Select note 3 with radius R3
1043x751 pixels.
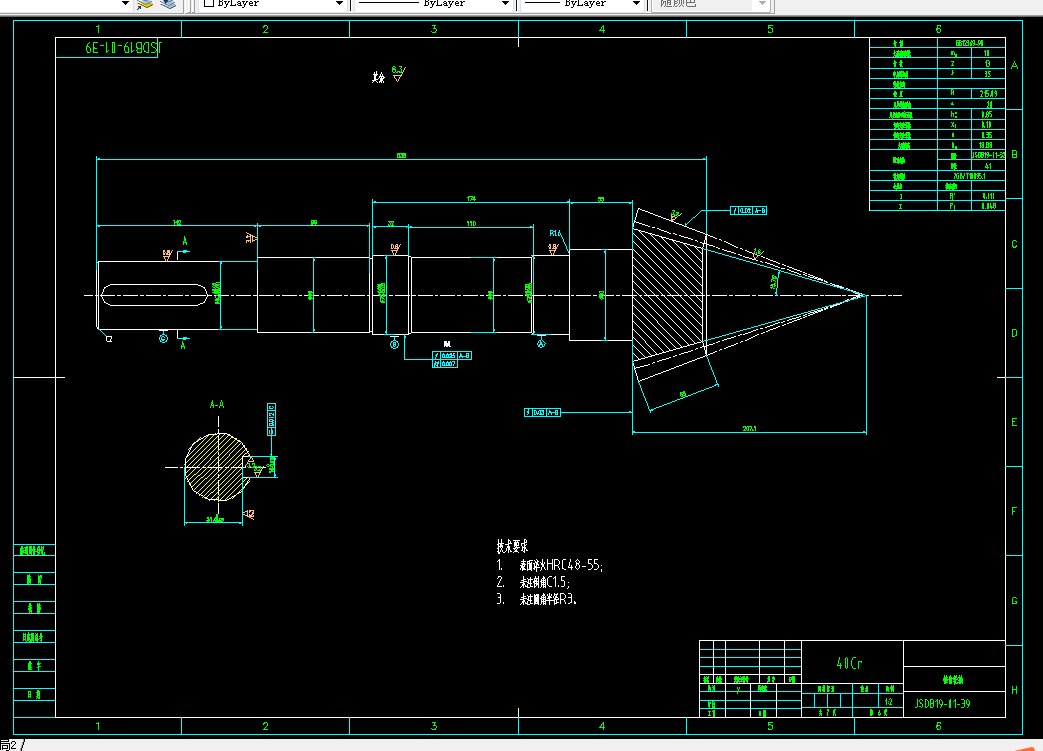[536, 599]
